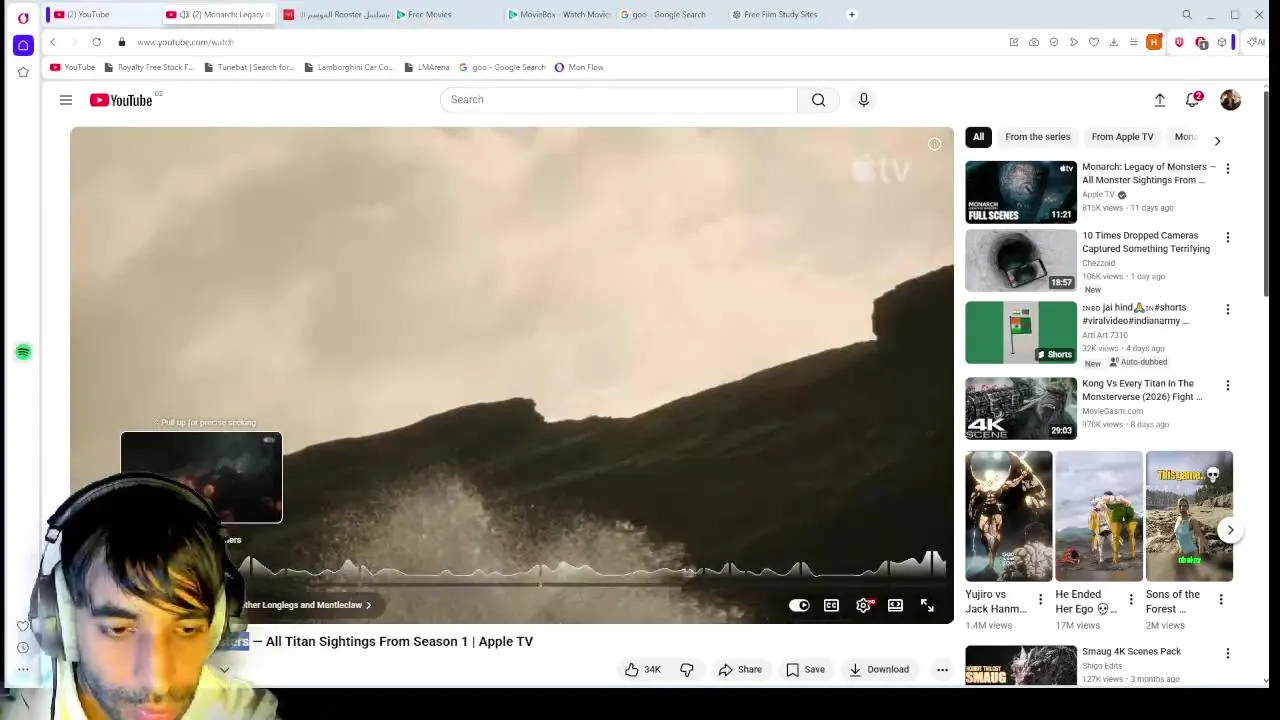Image resolution: width=1280 pixels, height=720 pixels.
Task: Open Spotify in Opera sidebar
Action: pos(23,352)
